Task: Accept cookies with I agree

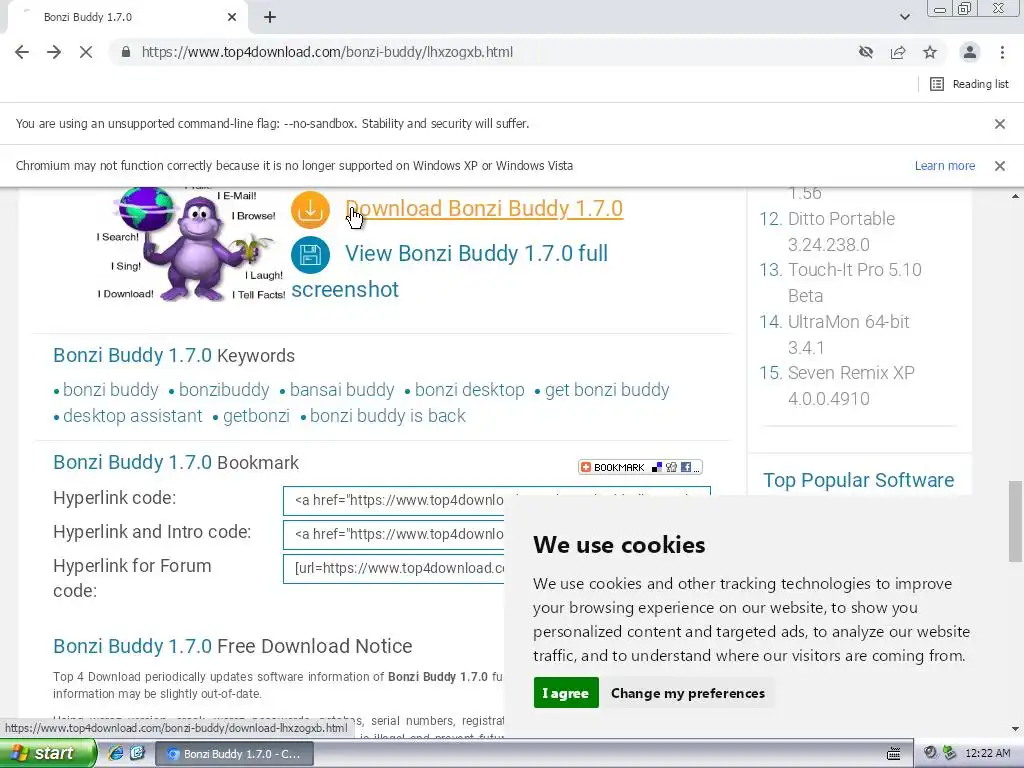Action: [566, 693]
